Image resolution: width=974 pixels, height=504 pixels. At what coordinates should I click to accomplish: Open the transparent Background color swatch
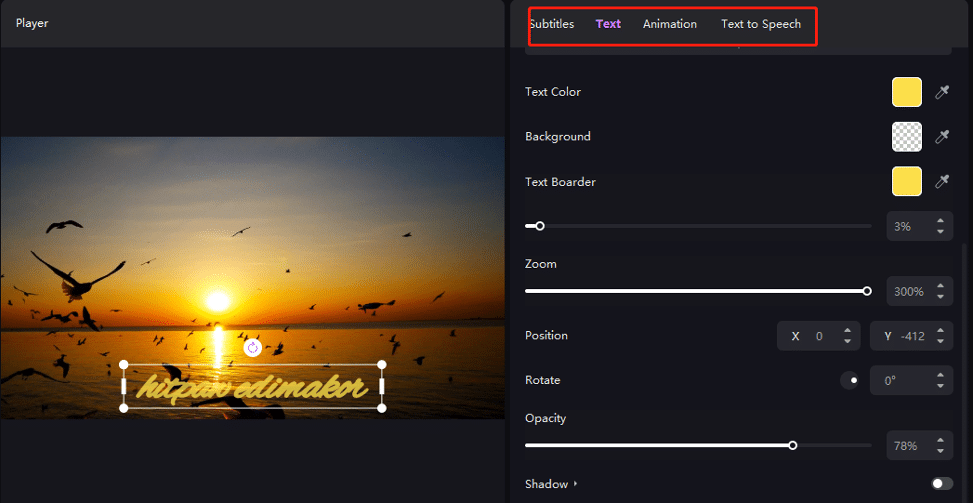coord(906,137)
